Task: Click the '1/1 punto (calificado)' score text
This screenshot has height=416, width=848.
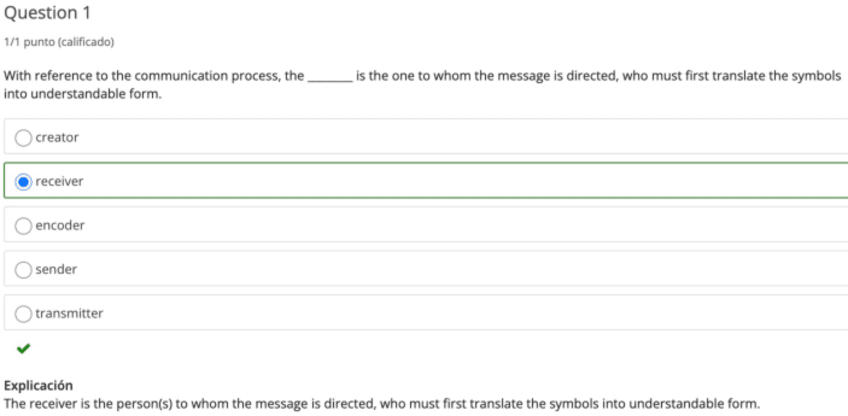Action: point(59,42)
